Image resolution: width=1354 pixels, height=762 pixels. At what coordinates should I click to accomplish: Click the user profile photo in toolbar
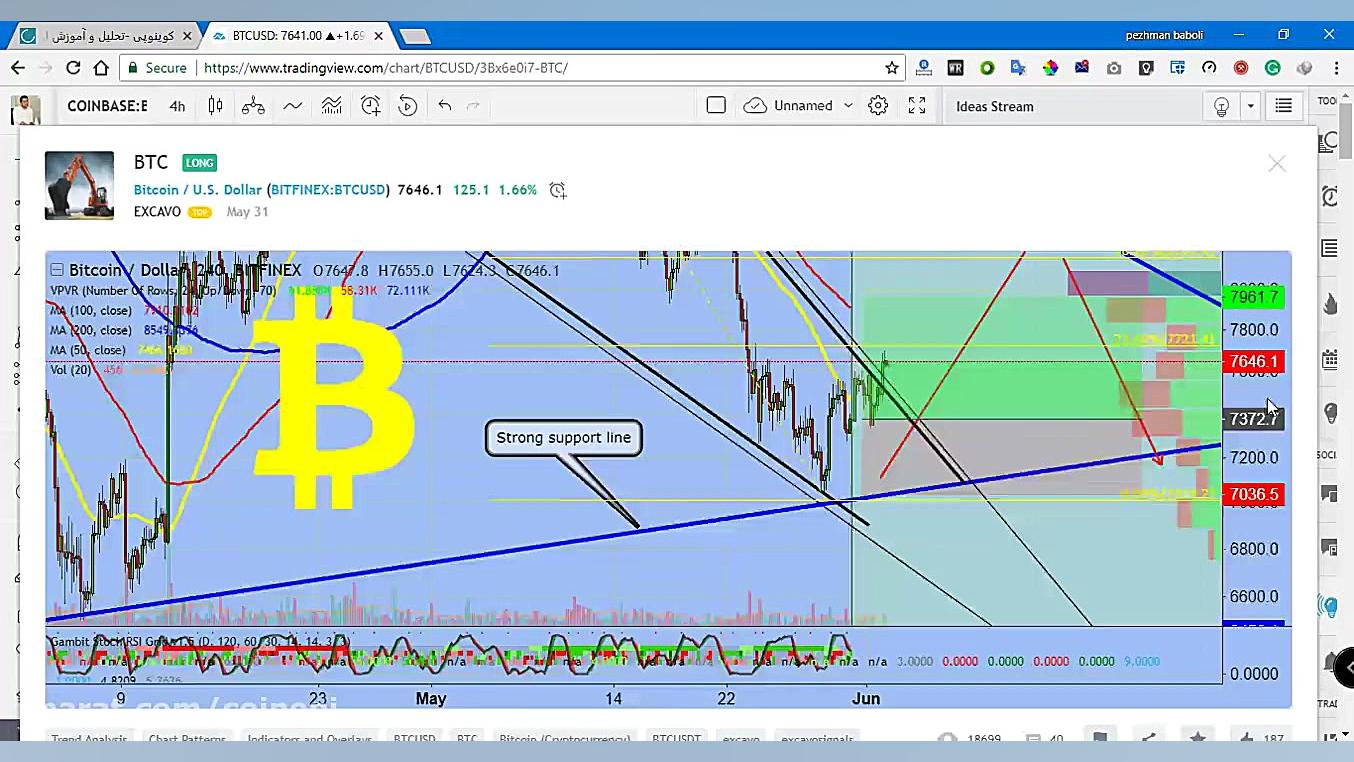point(26,109)
